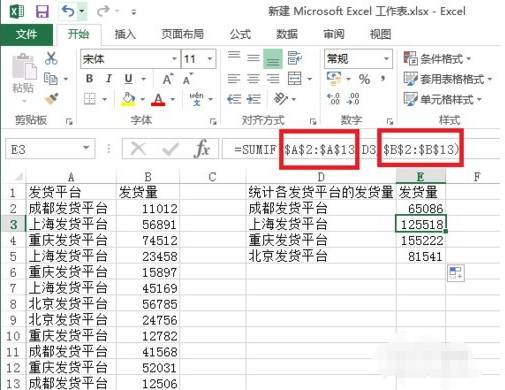Click the Increase Indent icon
The image size is (505, 390).
pos(254,99)
